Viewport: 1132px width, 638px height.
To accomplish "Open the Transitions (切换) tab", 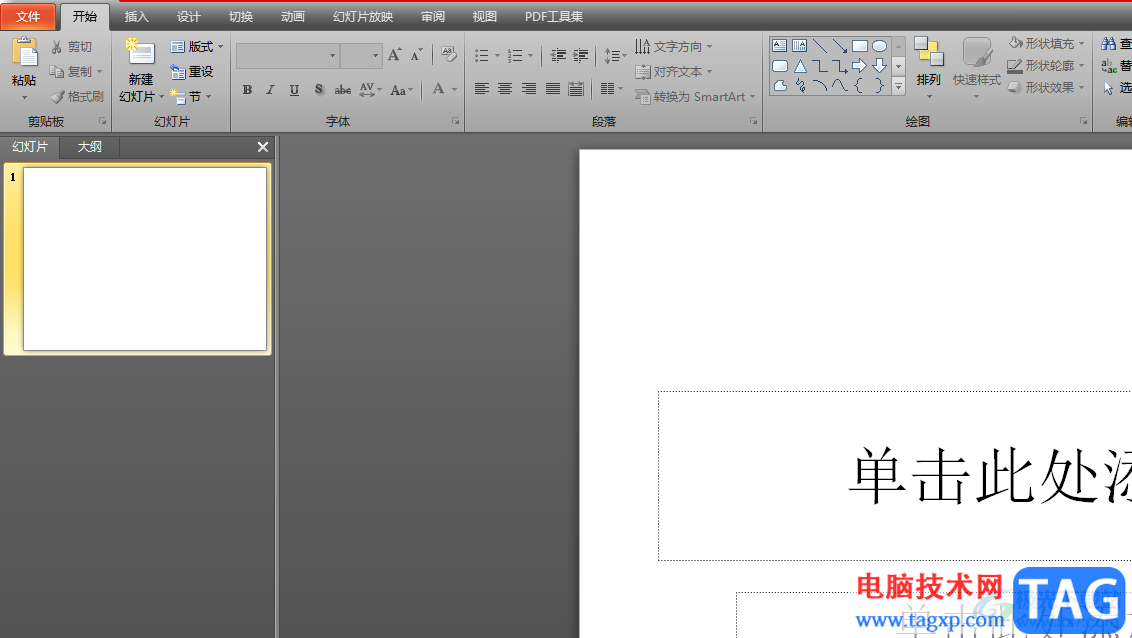I will point(241,17).
